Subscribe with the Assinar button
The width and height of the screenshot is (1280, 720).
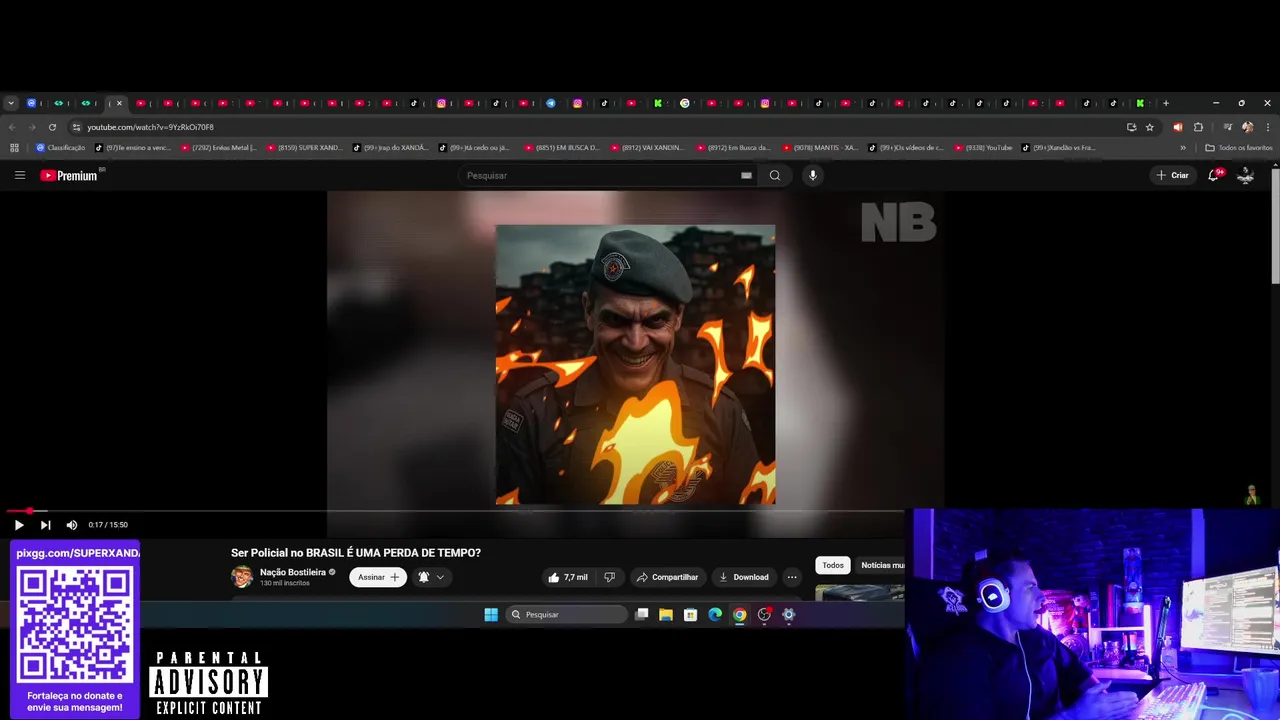(x=377, y=577)
